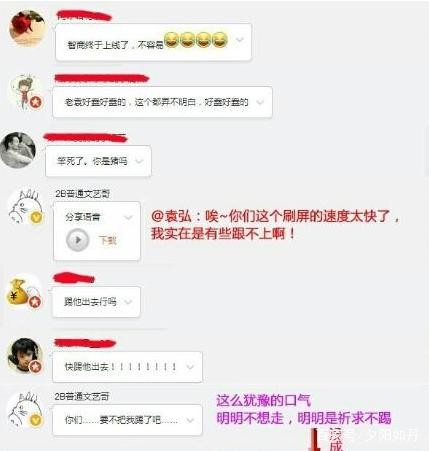Open chevron on 笨死了 message bubble

pos(139,161)
